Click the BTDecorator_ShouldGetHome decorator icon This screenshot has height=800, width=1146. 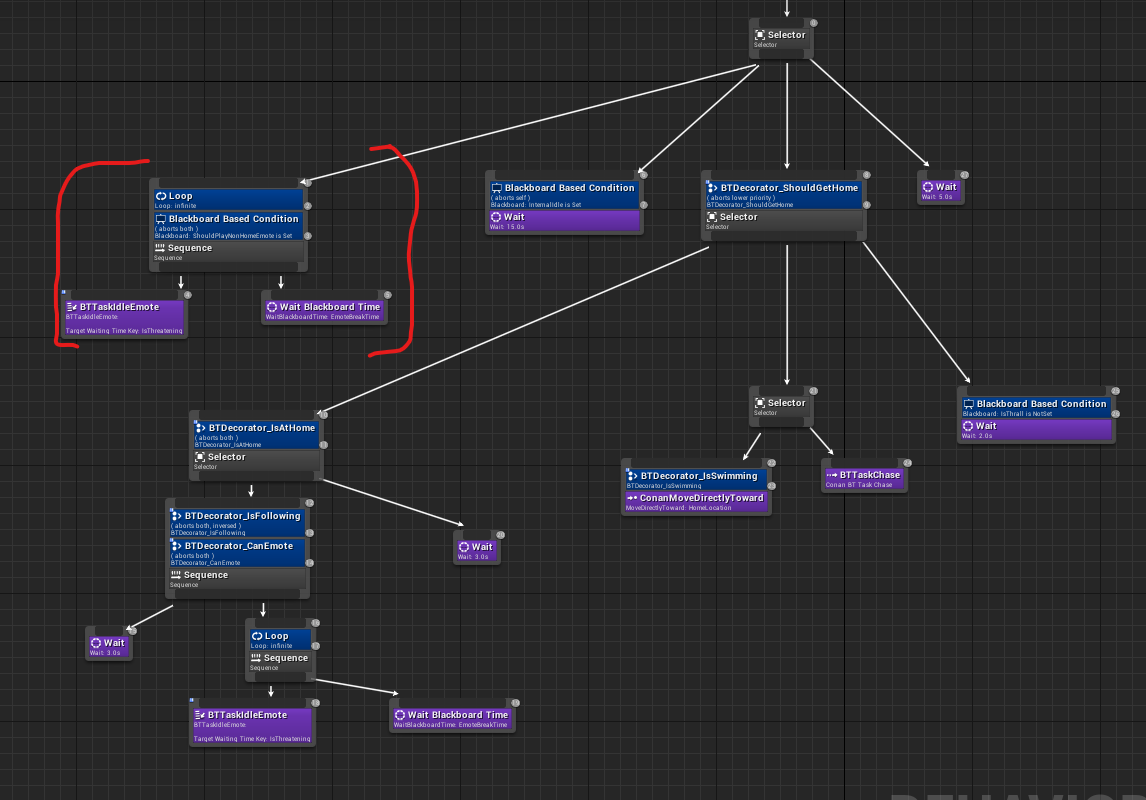pos(712,188)
